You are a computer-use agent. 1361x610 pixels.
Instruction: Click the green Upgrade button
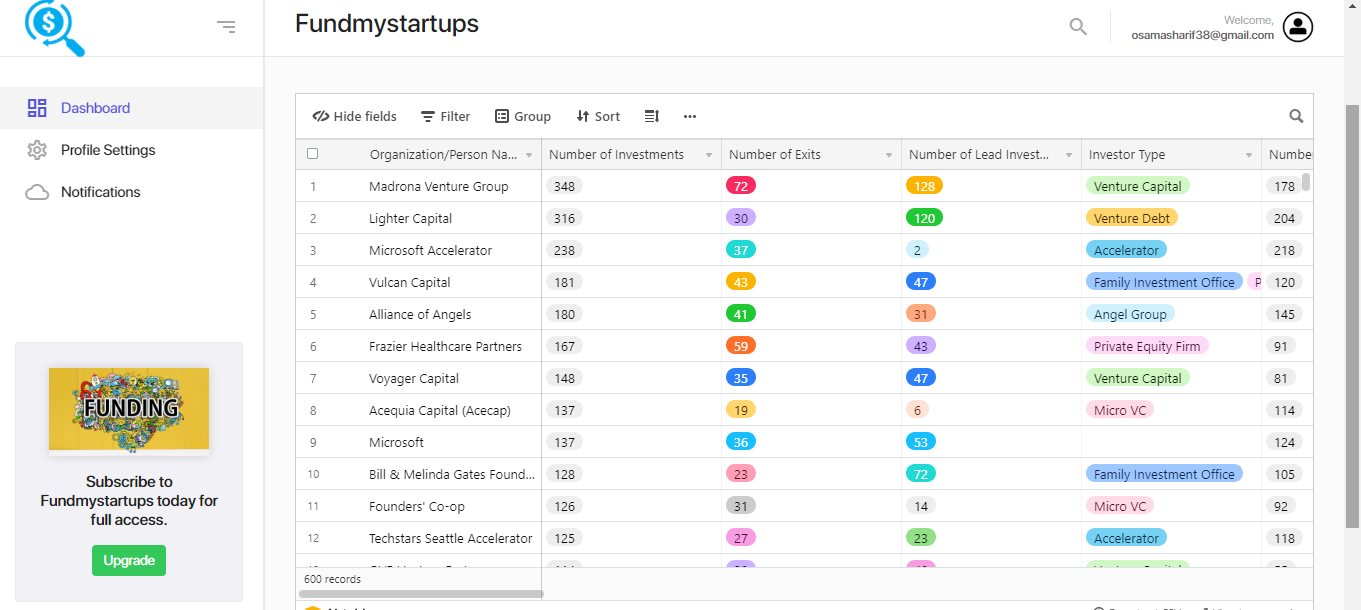[x=129, y=560]
